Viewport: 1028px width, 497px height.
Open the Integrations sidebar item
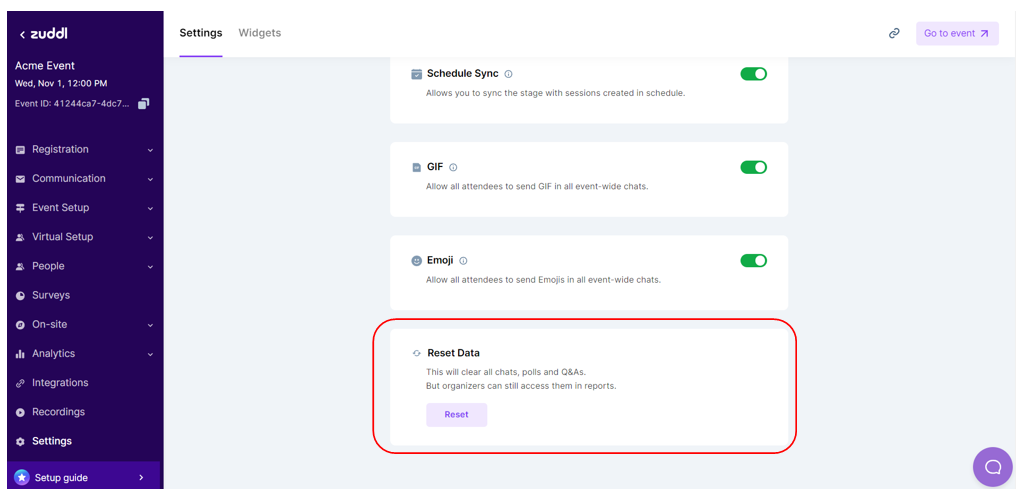pos(60,383)
